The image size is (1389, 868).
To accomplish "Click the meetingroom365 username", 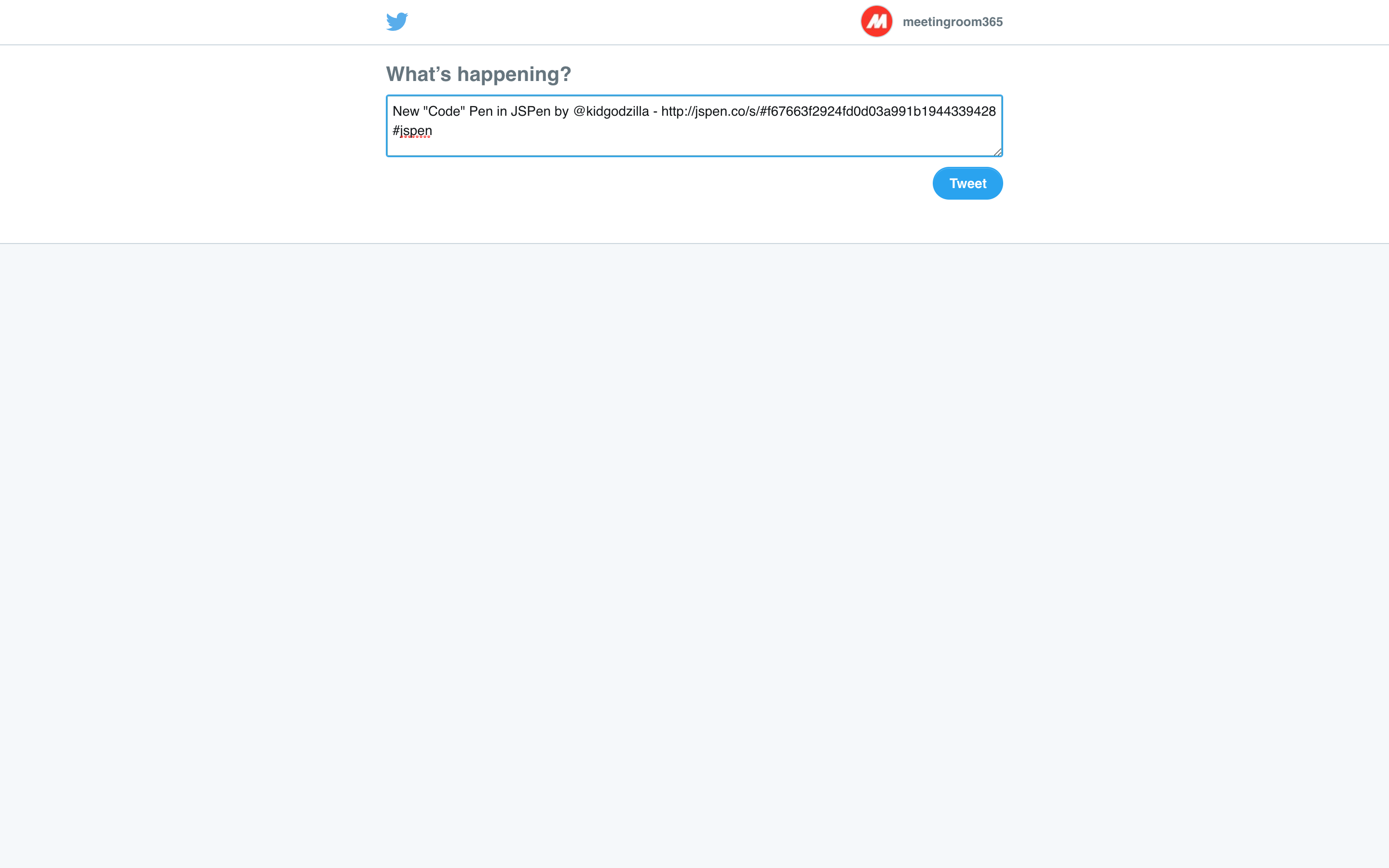I will coord(952,22).
